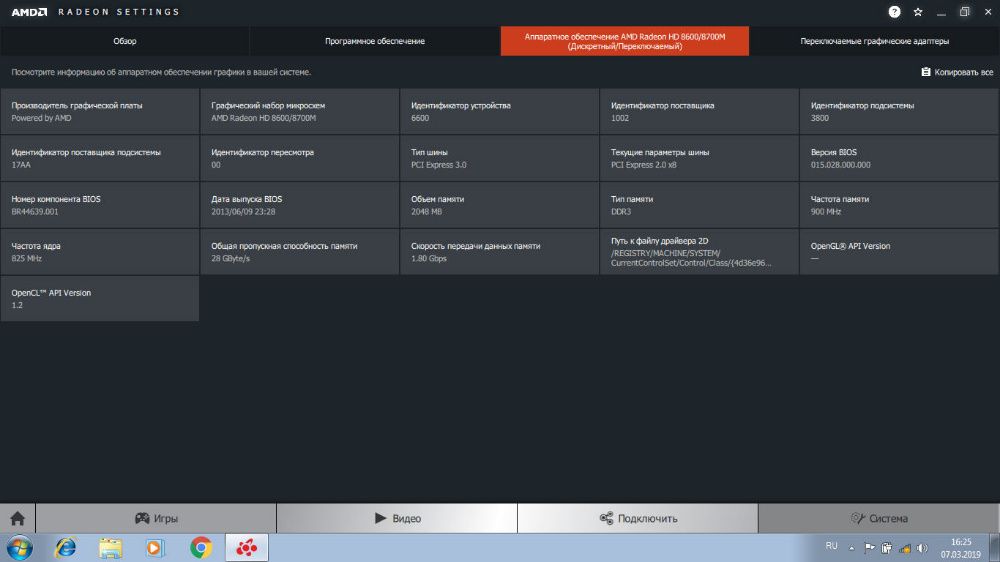Select the Тип памяти DDR3 tile
Viewport: 1000px width, 562px height.
coord(699,205)
